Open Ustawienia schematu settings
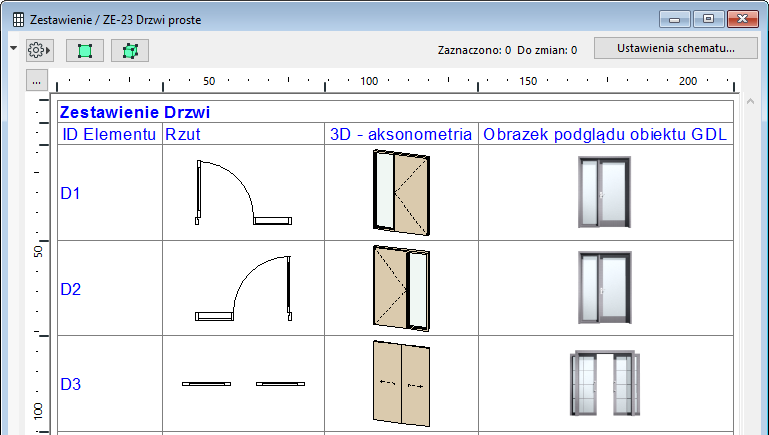 [676, 48]
